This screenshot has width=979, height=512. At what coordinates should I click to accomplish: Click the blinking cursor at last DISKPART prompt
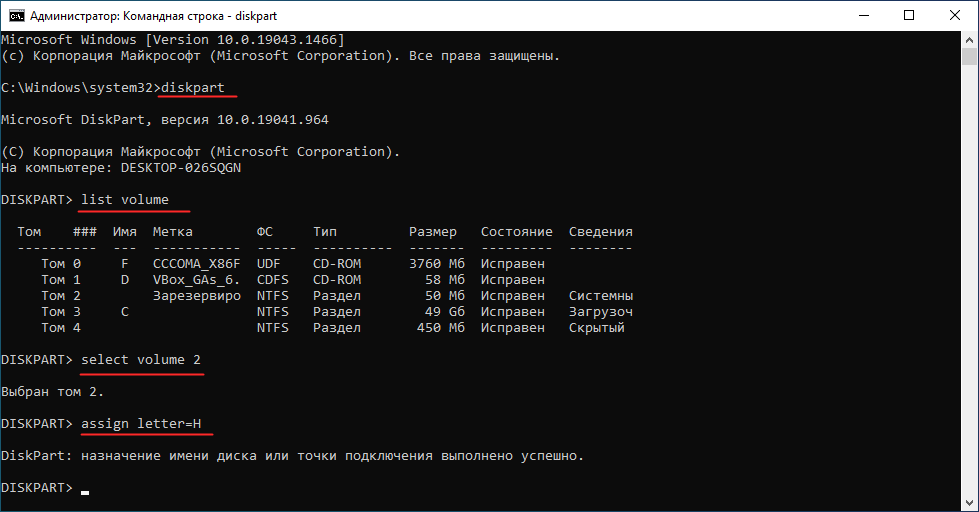click(x=85, y=493)
